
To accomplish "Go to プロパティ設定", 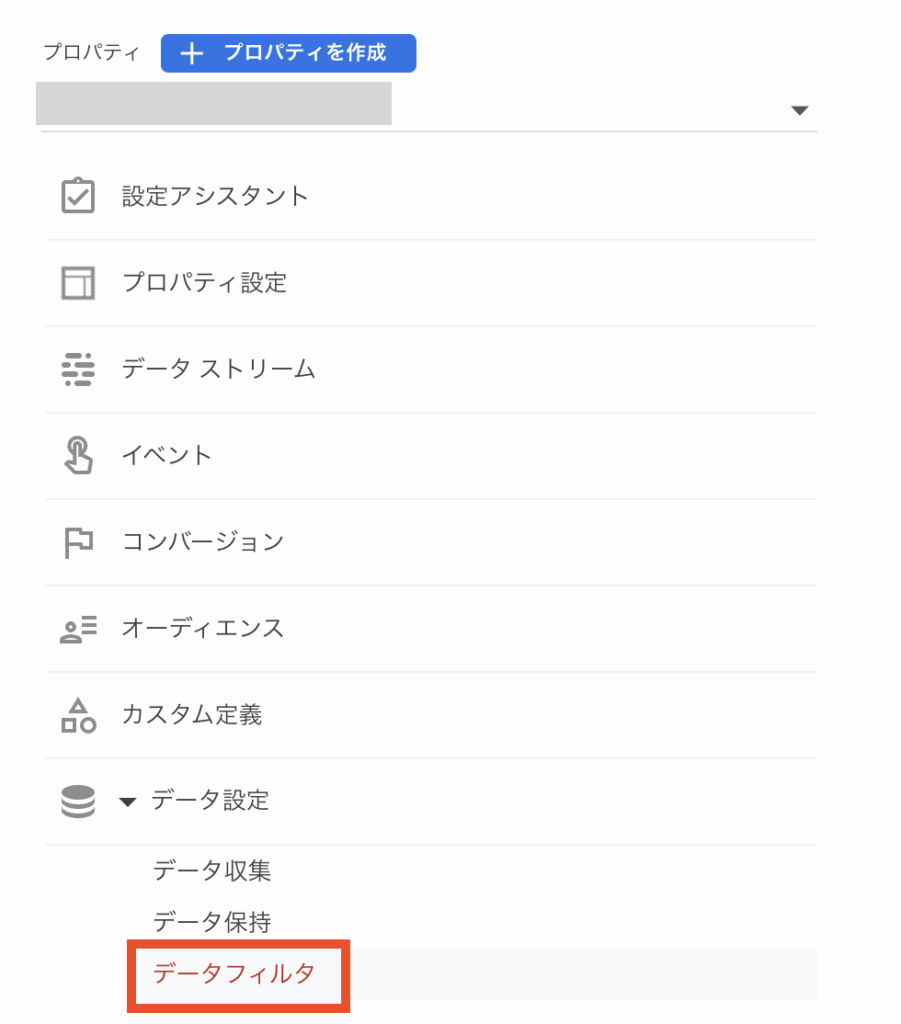I will point(204,283).
